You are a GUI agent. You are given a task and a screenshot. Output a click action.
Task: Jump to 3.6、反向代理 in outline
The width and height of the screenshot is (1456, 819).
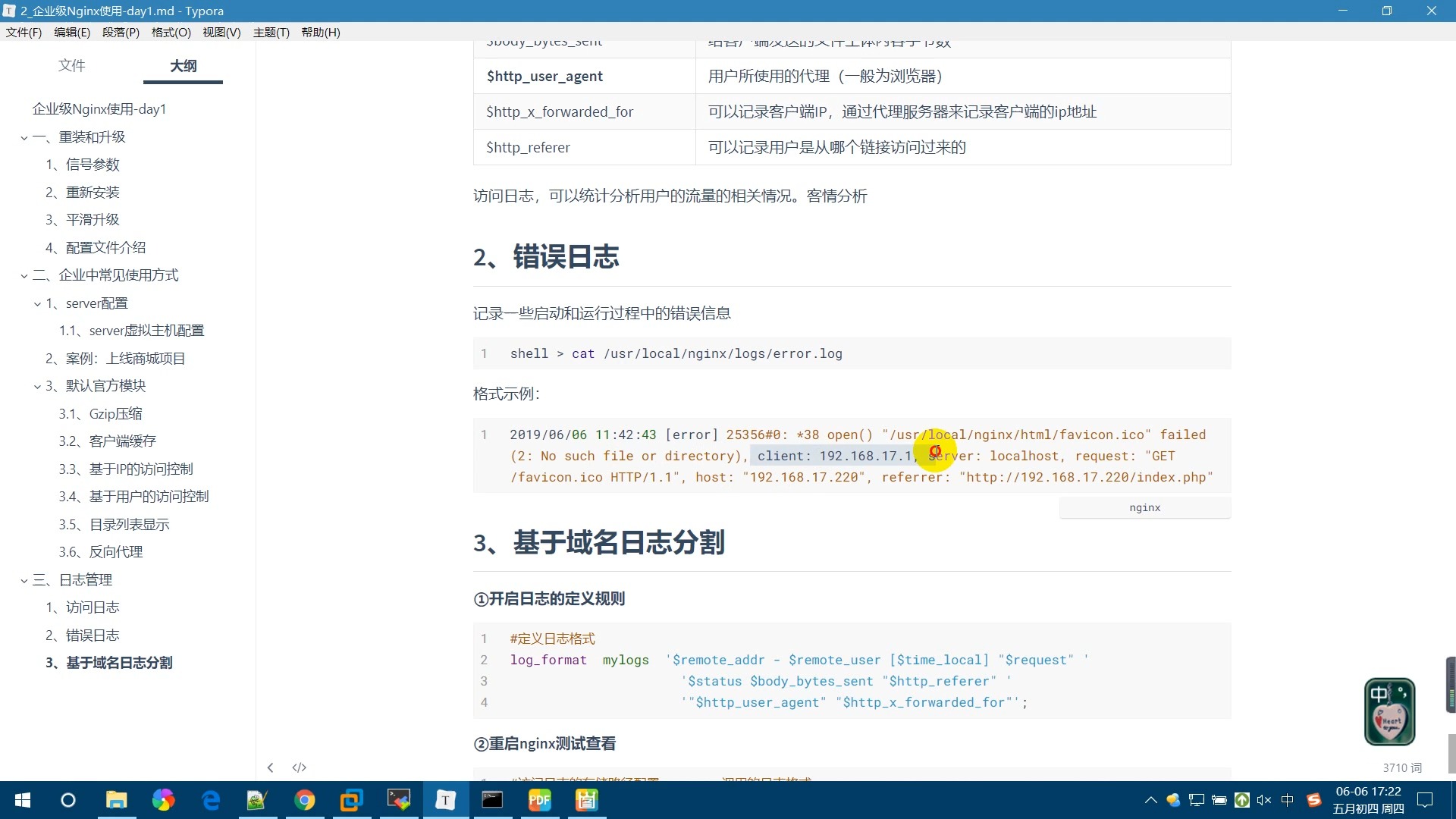(101, 552)
